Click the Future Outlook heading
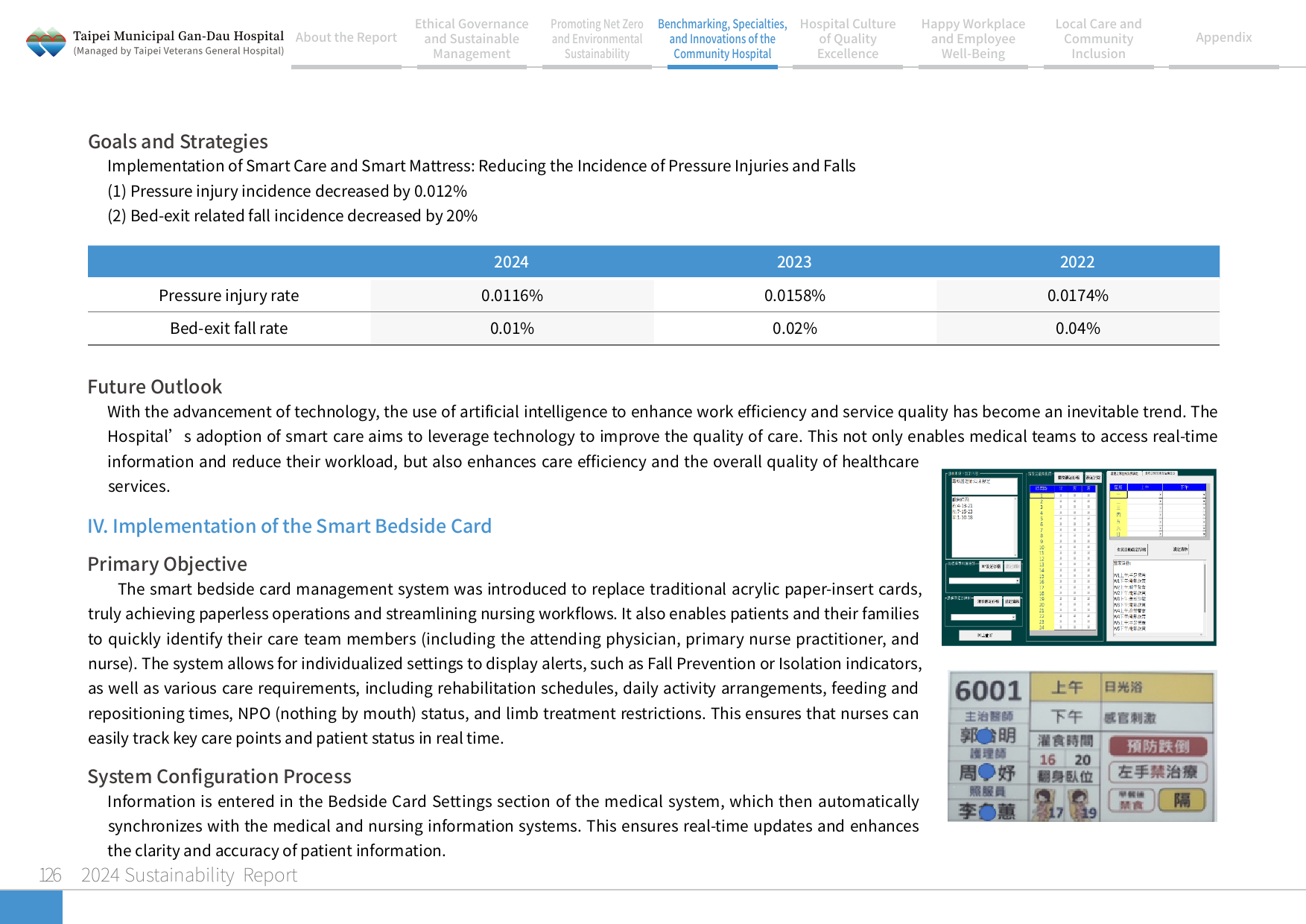The width and height of the screenshot is (1306, 924). pos(155,387)
